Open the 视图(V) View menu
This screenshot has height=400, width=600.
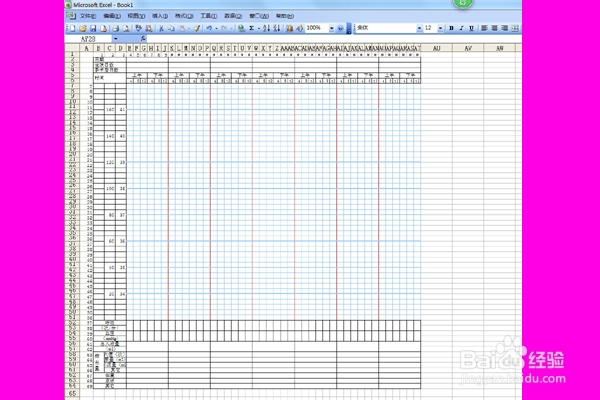[136, 16]
